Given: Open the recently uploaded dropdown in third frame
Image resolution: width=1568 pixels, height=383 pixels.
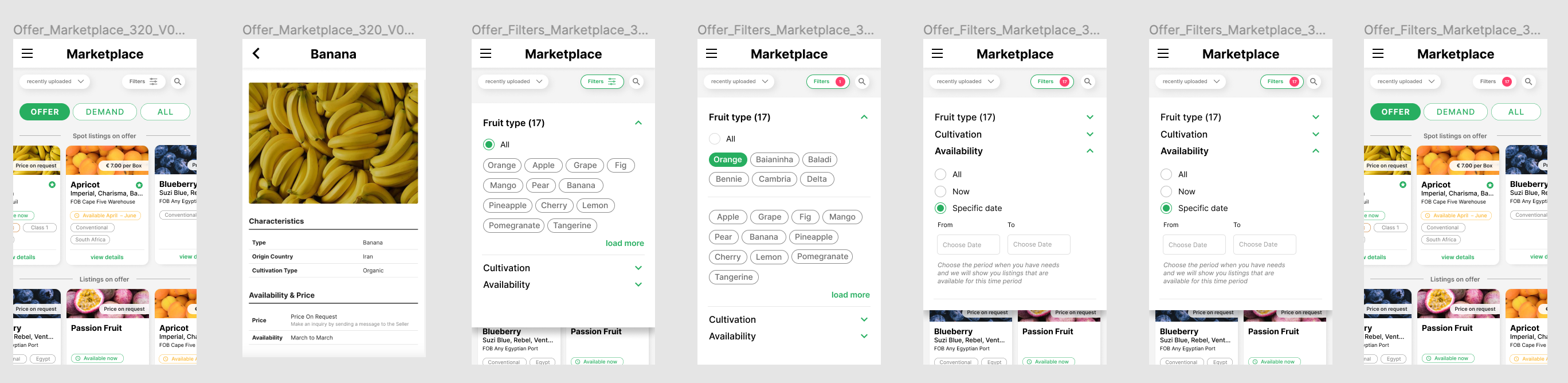Looking at the screenshot, I should pos(513,81).
